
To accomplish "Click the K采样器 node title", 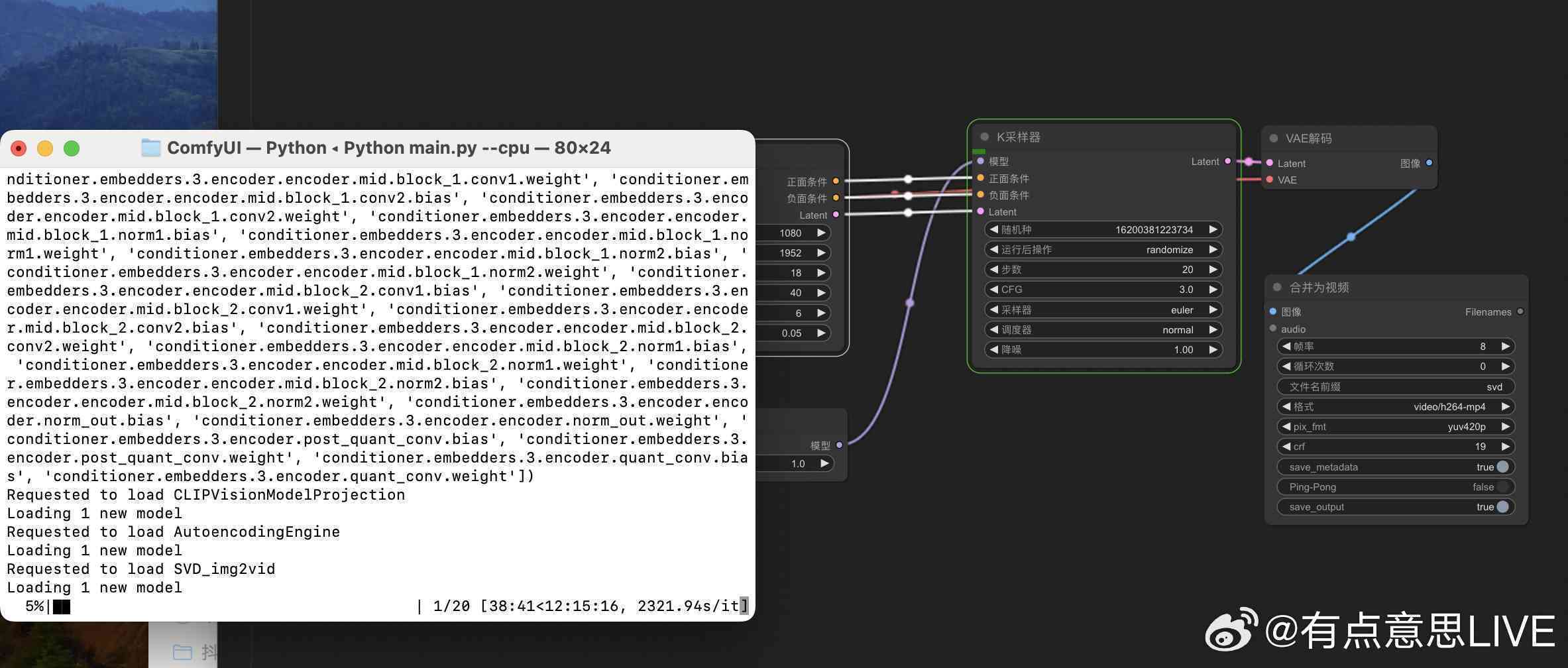I will 1018,137.
